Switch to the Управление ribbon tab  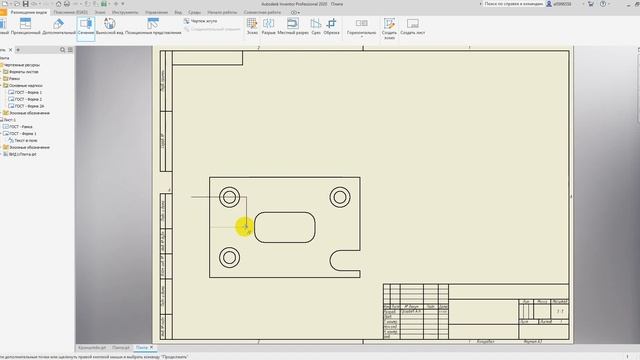(x=156, y=12)
